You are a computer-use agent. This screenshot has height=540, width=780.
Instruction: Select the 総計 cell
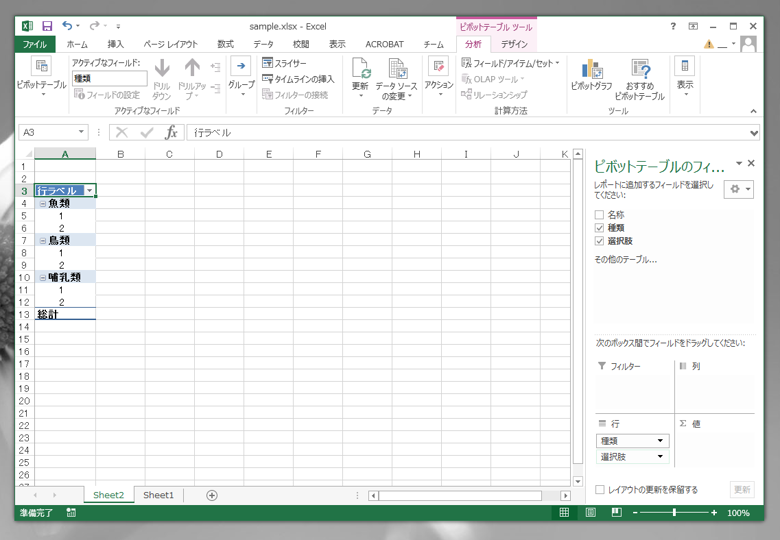pyautogui.click(x=65, y=314)
